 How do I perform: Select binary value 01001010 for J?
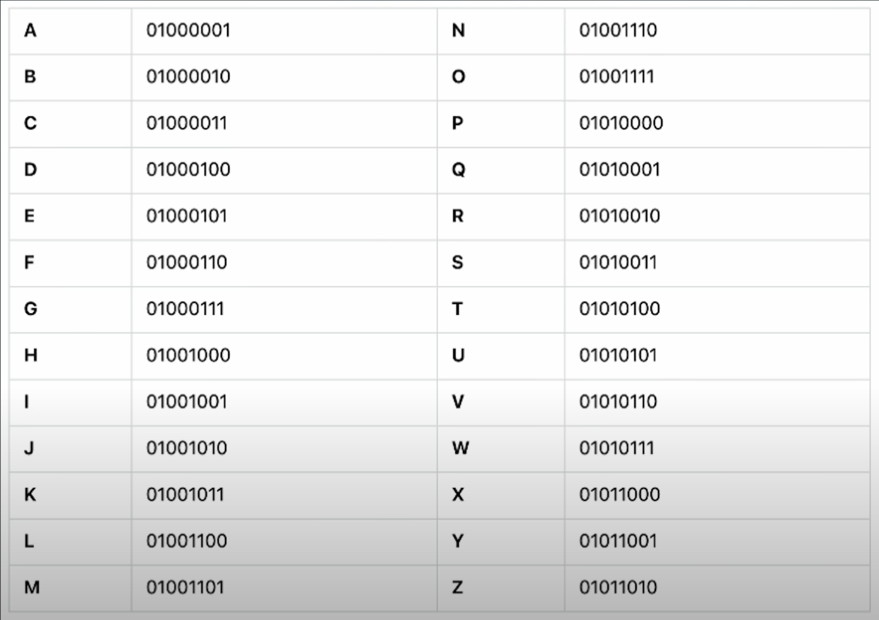point(187,448)
